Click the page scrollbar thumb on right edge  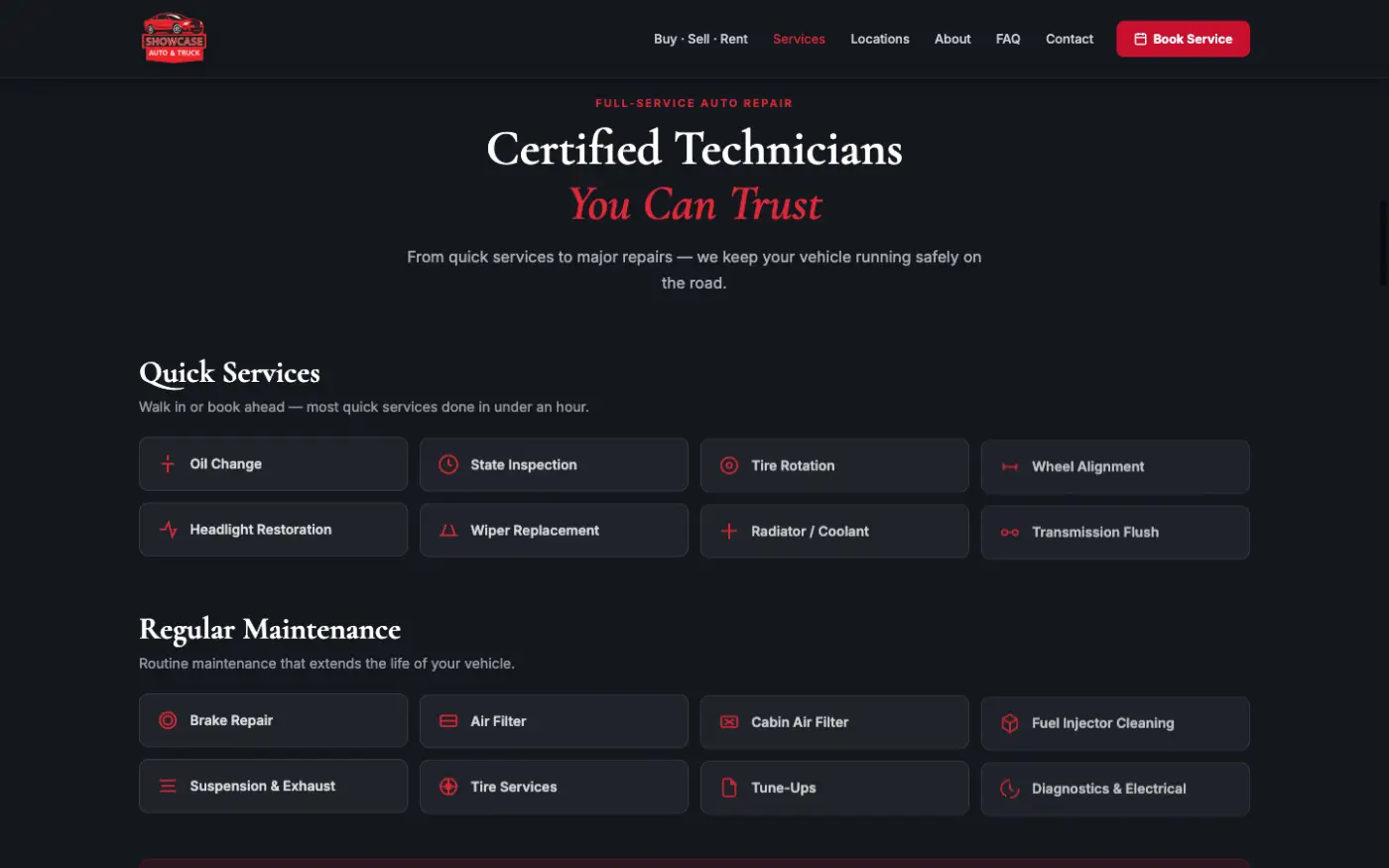[1383, 243]
